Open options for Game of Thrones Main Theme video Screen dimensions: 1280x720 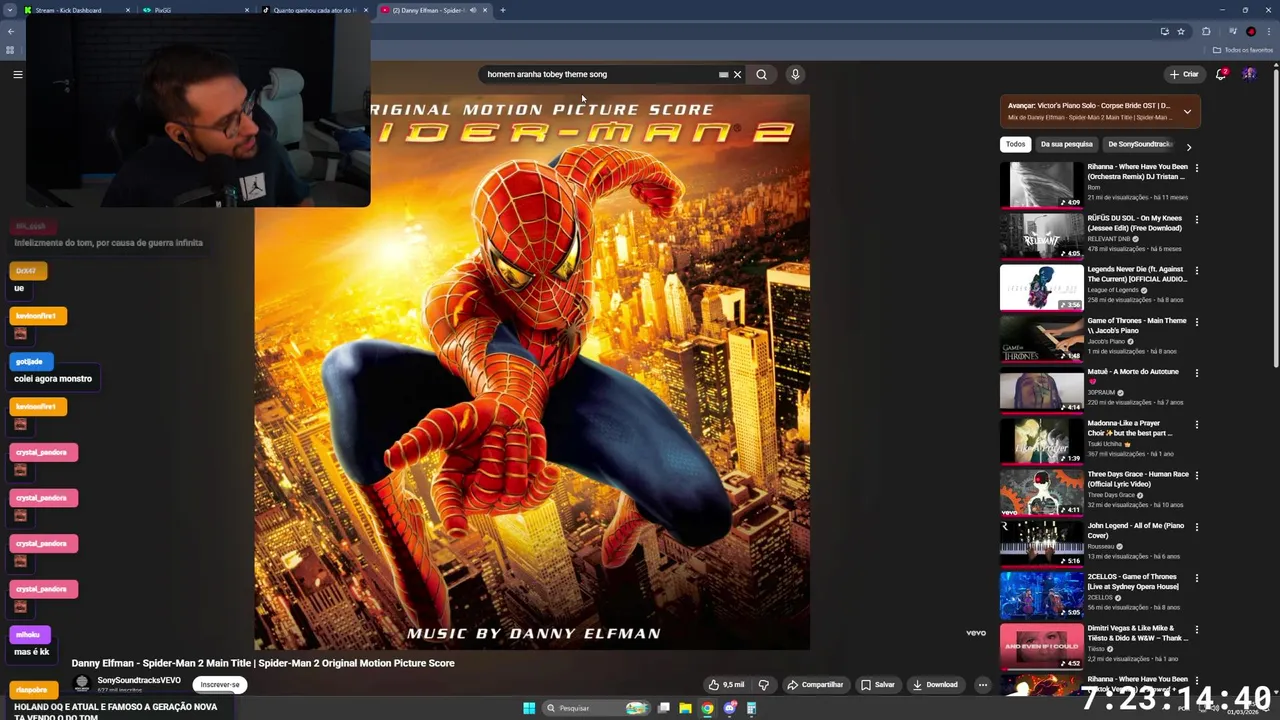(1197, 322)
